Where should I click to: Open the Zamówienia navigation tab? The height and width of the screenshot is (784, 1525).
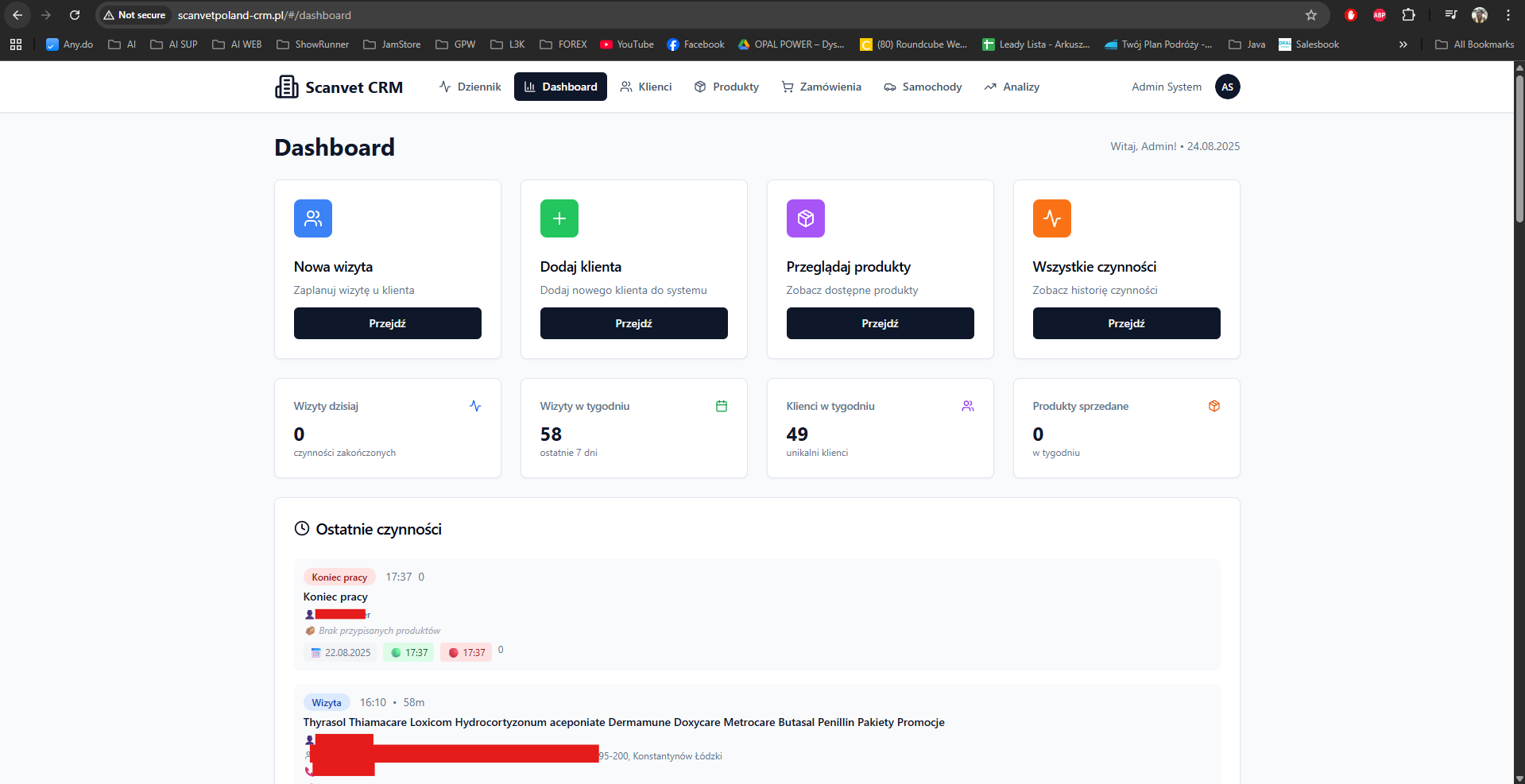click(x=821, y=87)
